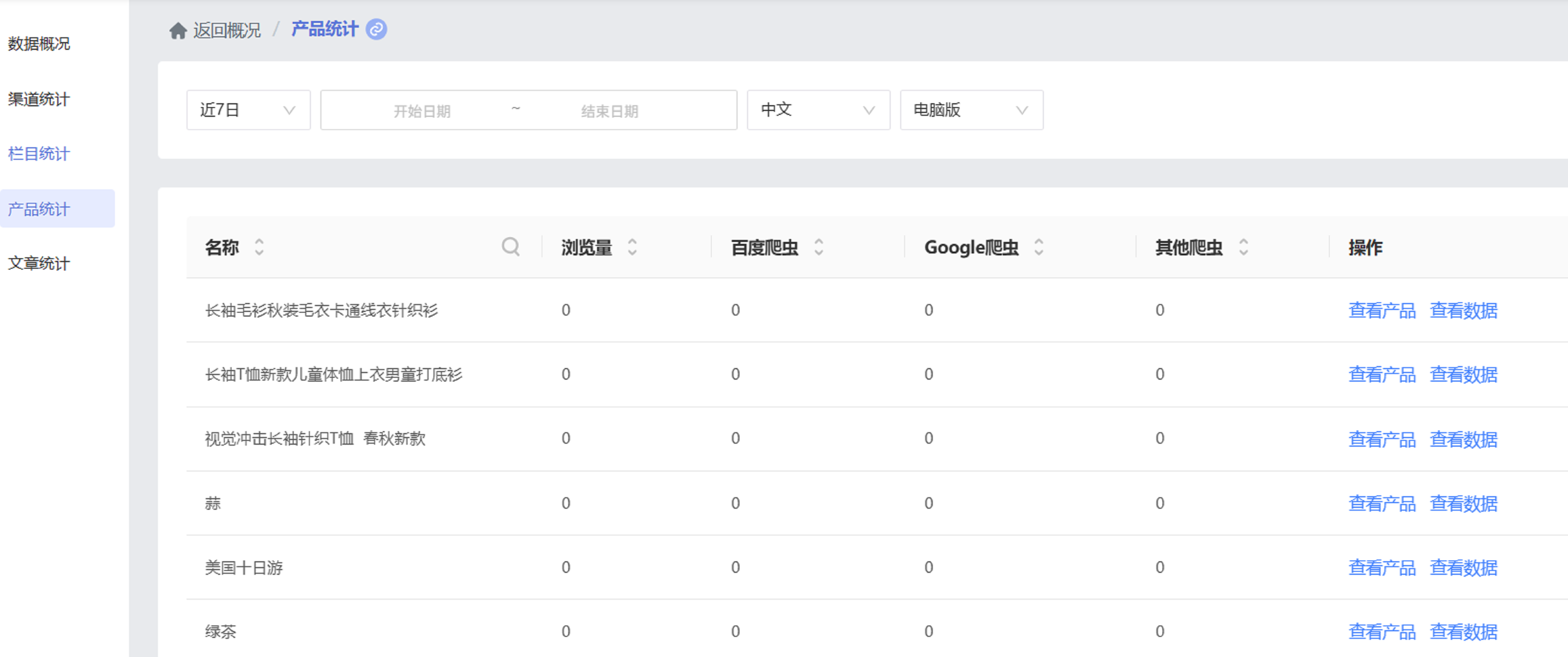1568x657 pixels.
Task: Sort table by 名称 column arrows
Action: coord(259,247)
